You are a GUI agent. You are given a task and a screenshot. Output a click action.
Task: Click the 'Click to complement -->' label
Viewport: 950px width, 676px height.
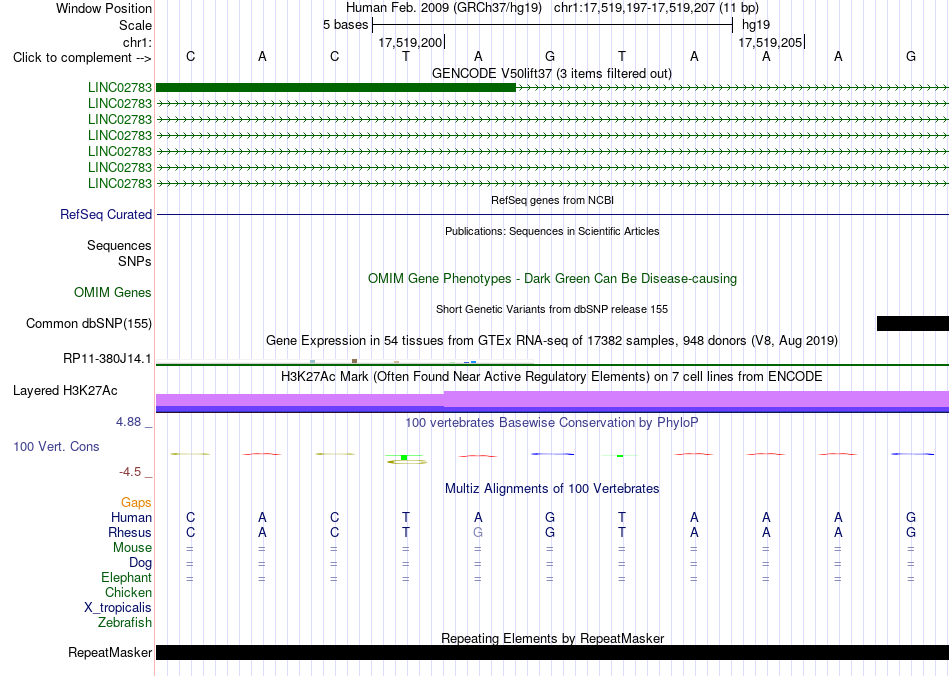point(82,58)
